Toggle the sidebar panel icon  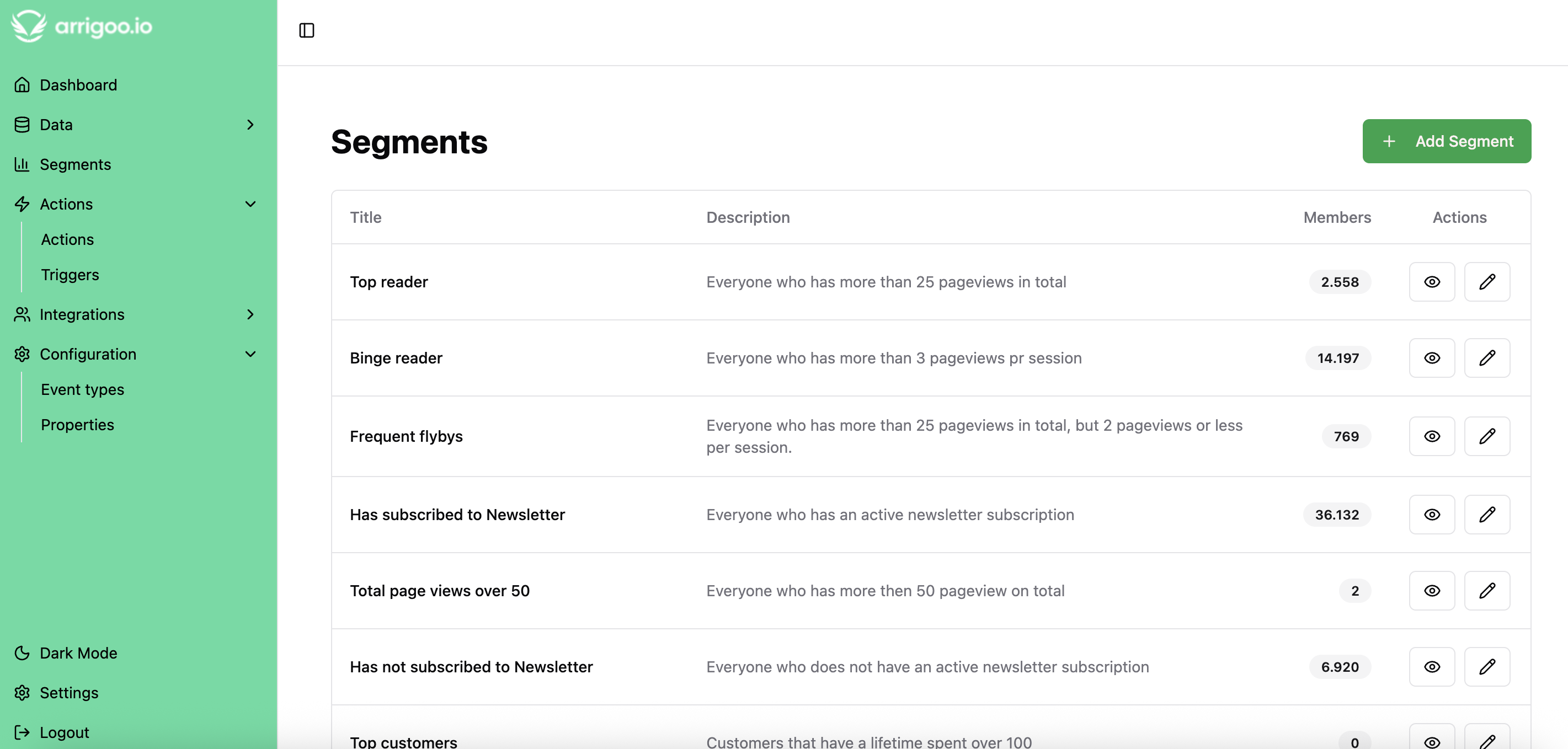coord(306,30)
